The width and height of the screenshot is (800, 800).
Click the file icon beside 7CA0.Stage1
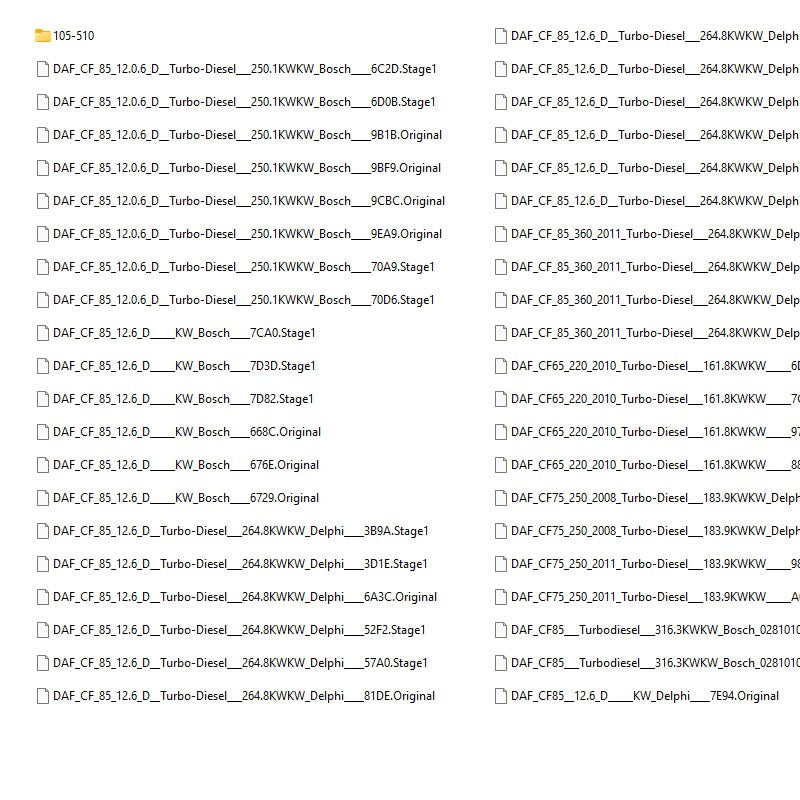[x=42, y=333]
